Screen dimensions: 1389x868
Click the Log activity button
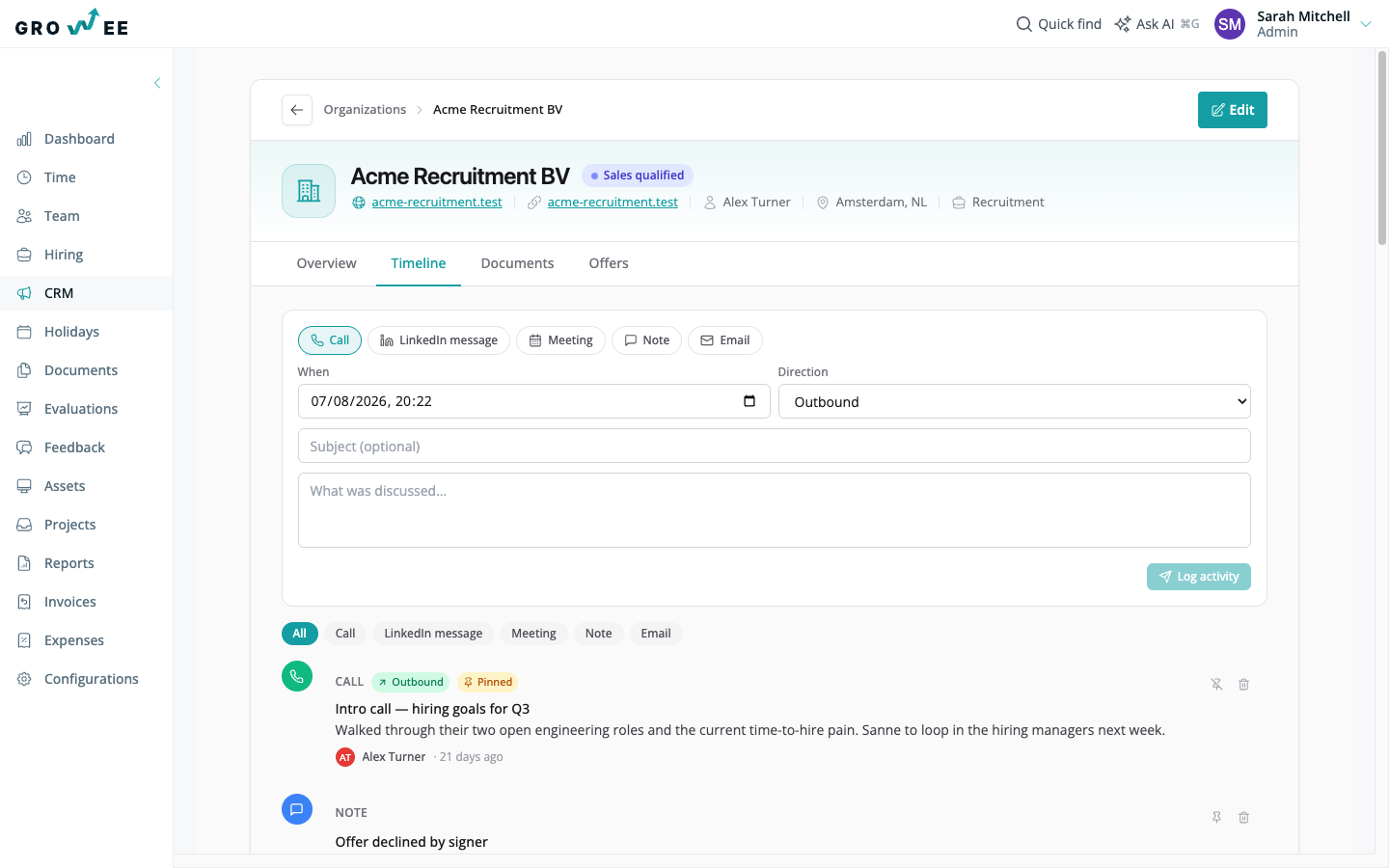click(1199, 577)
